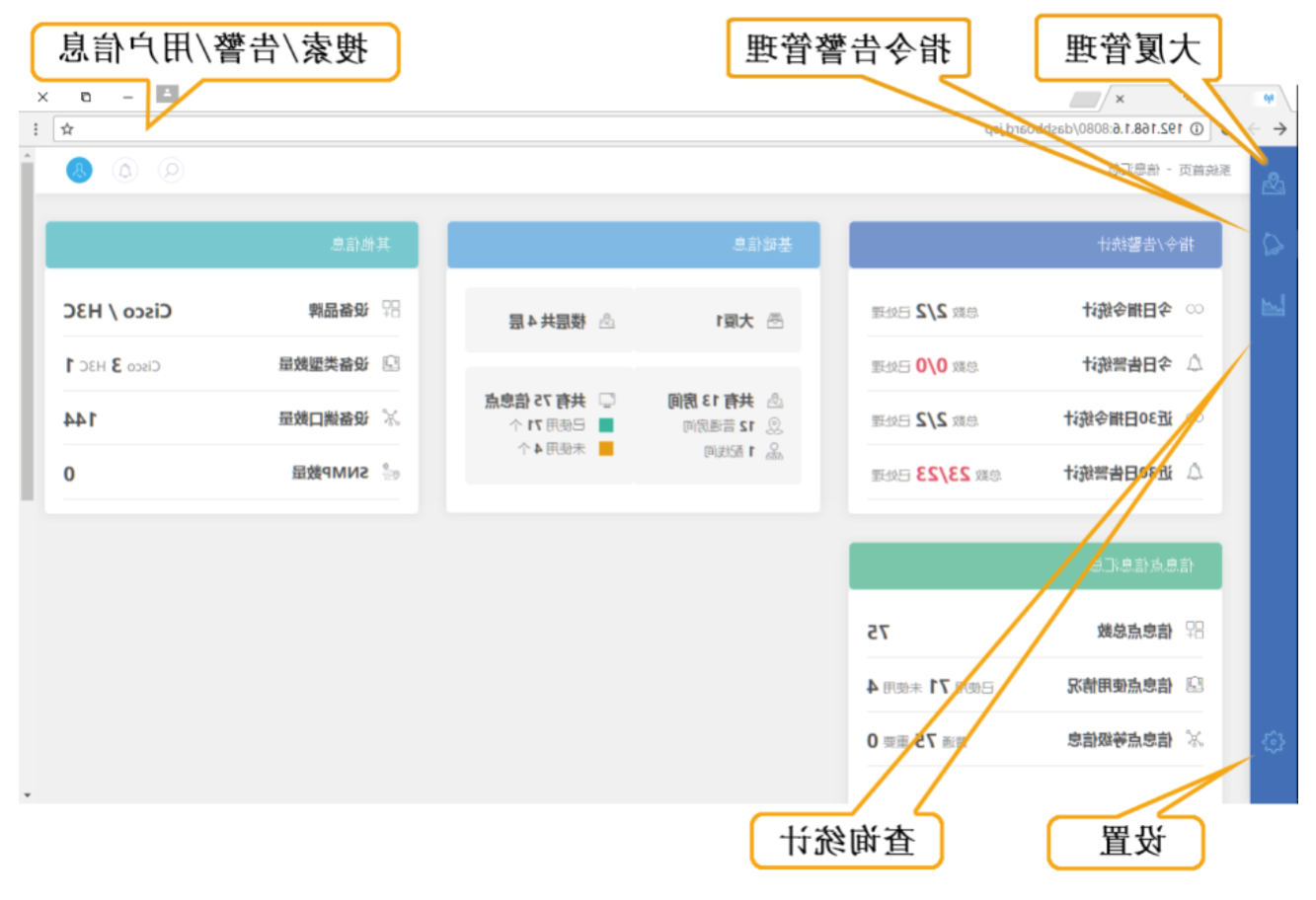Click the magnifier search icon in page header
Image resolution: width=1316 pixels, height=900 pixels.
click(x=171, y=170)
